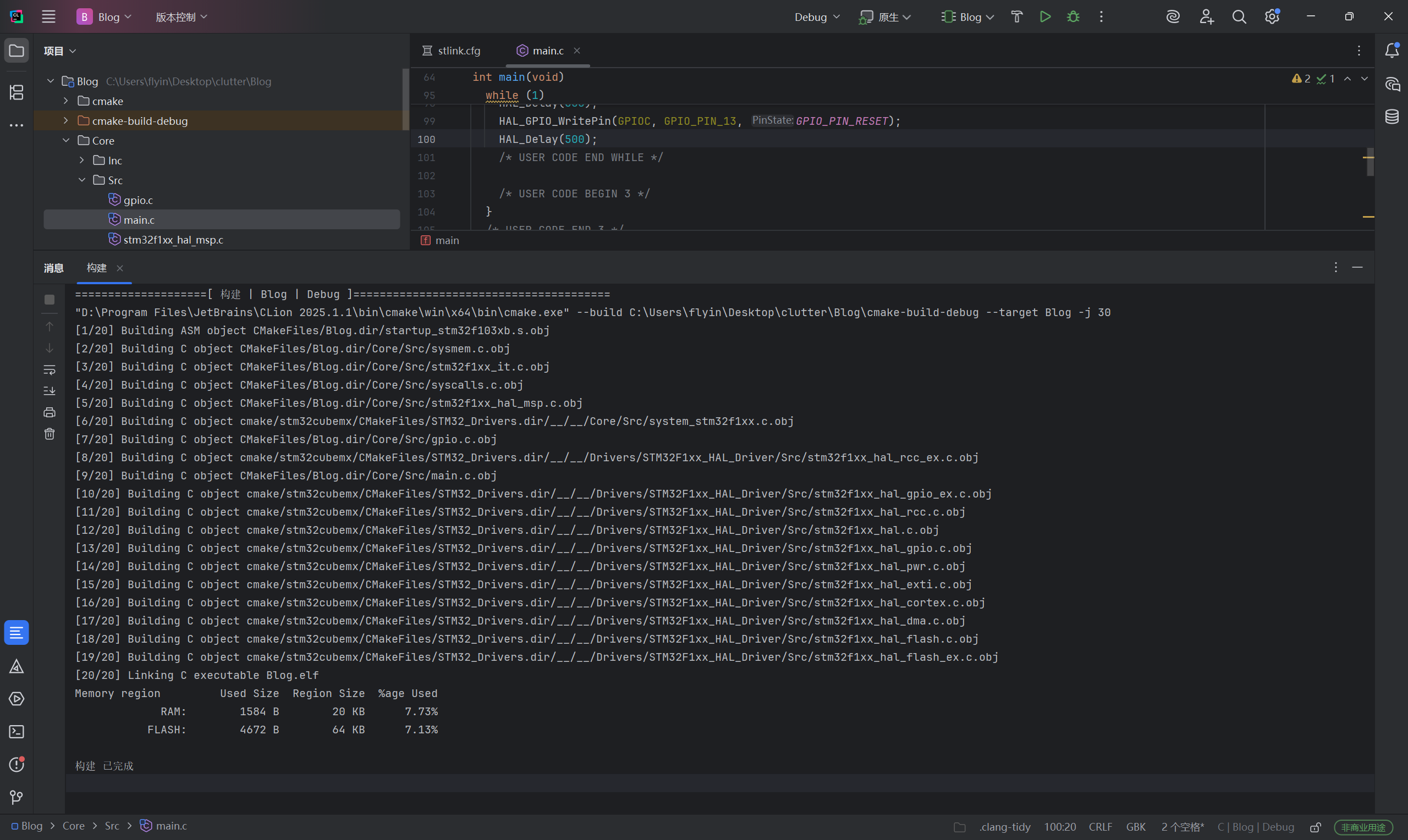This screenshot has width=1408, height=840.
Task: Toggle scroll to end of output
Action: coord(50,391)
